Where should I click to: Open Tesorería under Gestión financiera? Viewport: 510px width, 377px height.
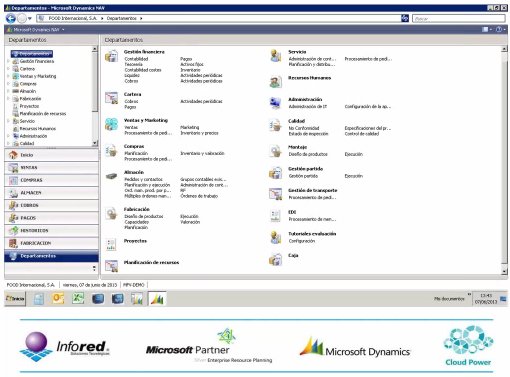pos(133,64)
